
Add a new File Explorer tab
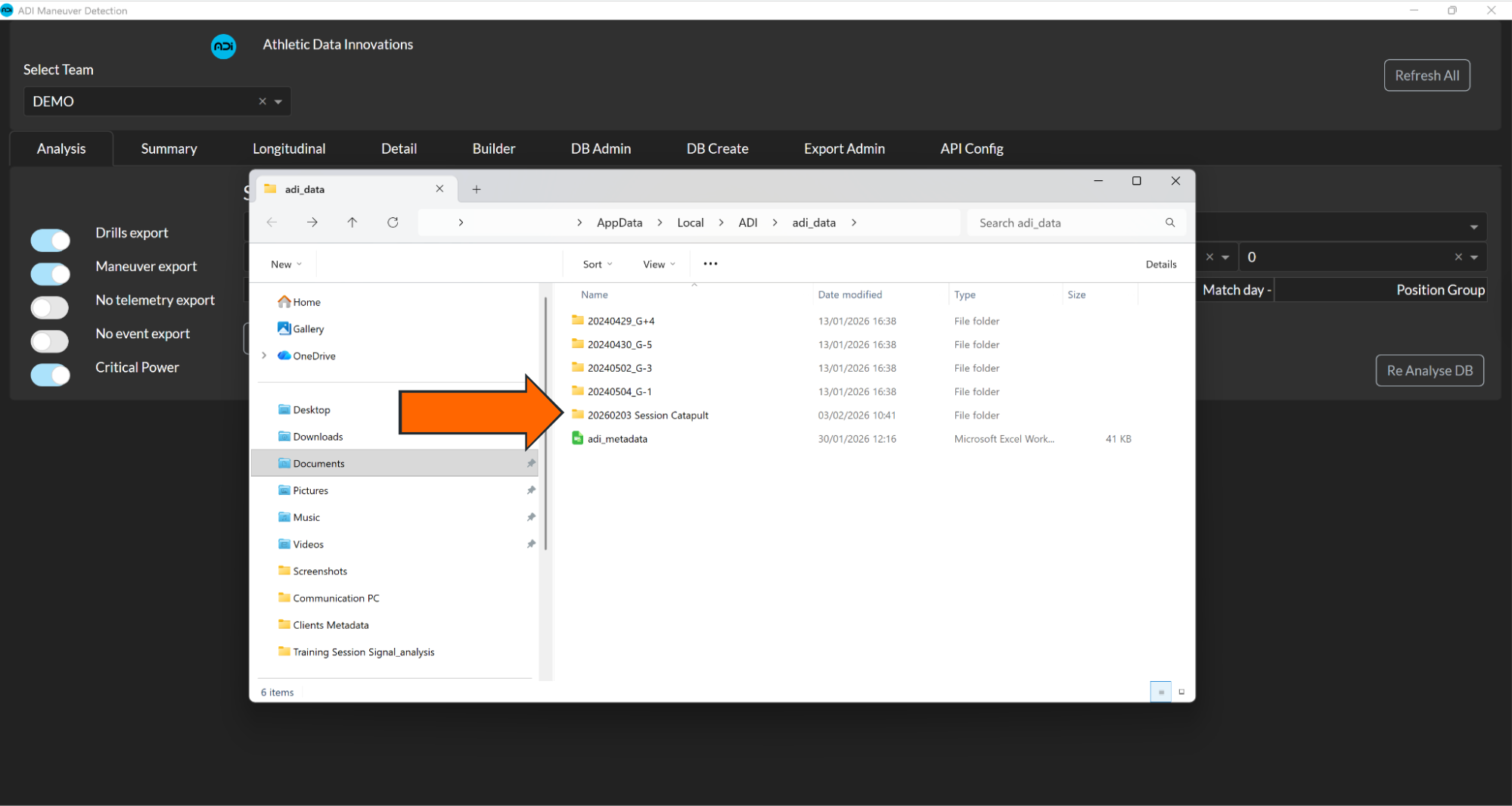tap(477, 189)
